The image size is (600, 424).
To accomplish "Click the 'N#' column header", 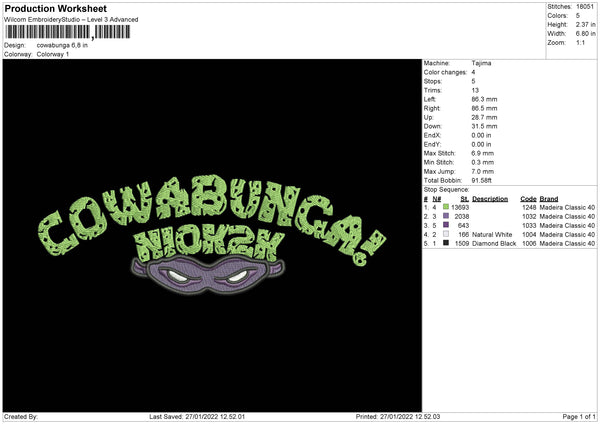I will [437, 199].
